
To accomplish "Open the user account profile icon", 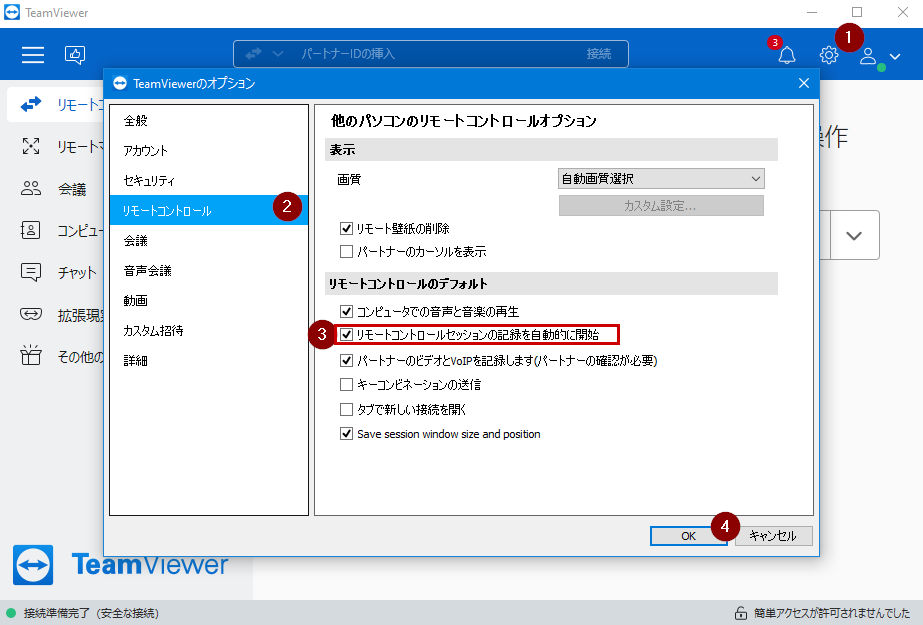I will pyautogui.click(x=868, y=56).
